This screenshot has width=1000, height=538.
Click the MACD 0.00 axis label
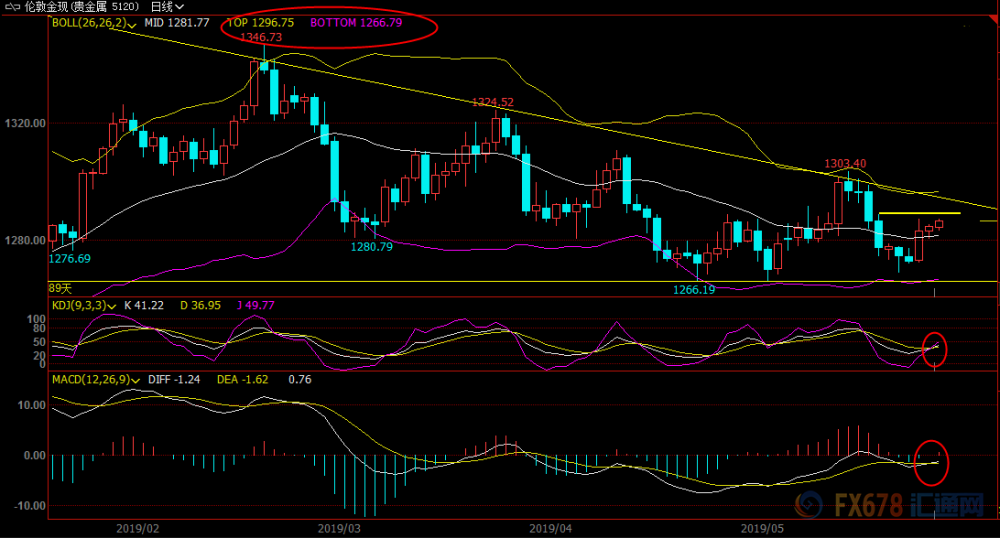click(34, 455)
